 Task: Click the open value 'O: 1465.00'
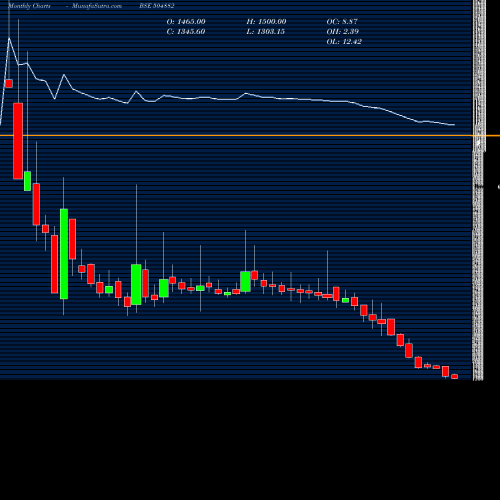[x=186, y=22]
